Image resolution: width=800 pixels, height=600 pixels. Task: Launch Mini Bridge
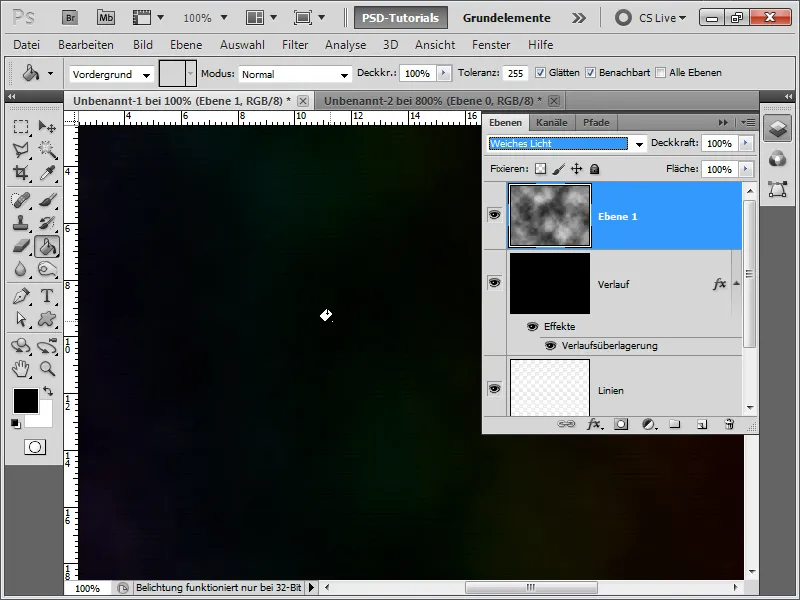coord(106,18)
